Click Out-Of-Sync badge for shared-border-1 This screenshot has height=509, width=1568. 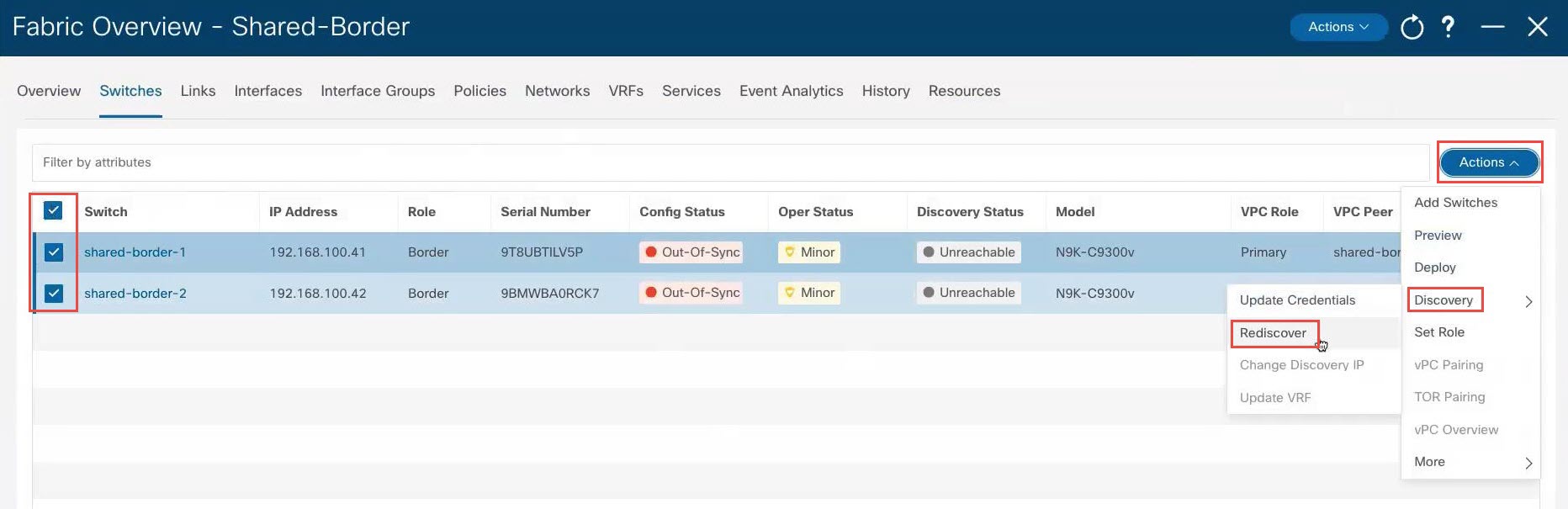691,252
